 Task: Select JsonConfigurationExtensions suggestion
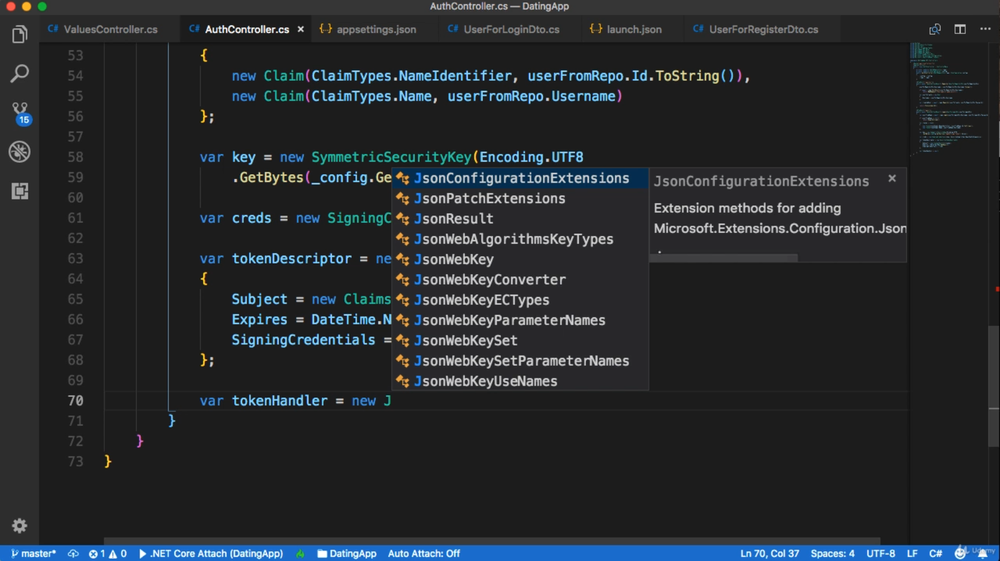[520, 178]
